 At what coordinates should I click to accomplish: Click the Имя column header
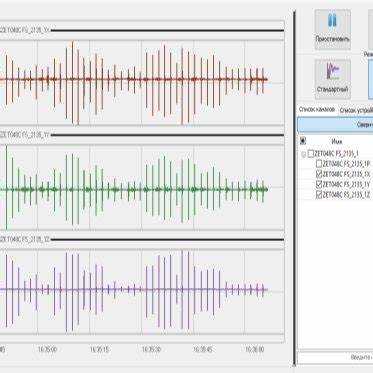[x=337, y=142]
